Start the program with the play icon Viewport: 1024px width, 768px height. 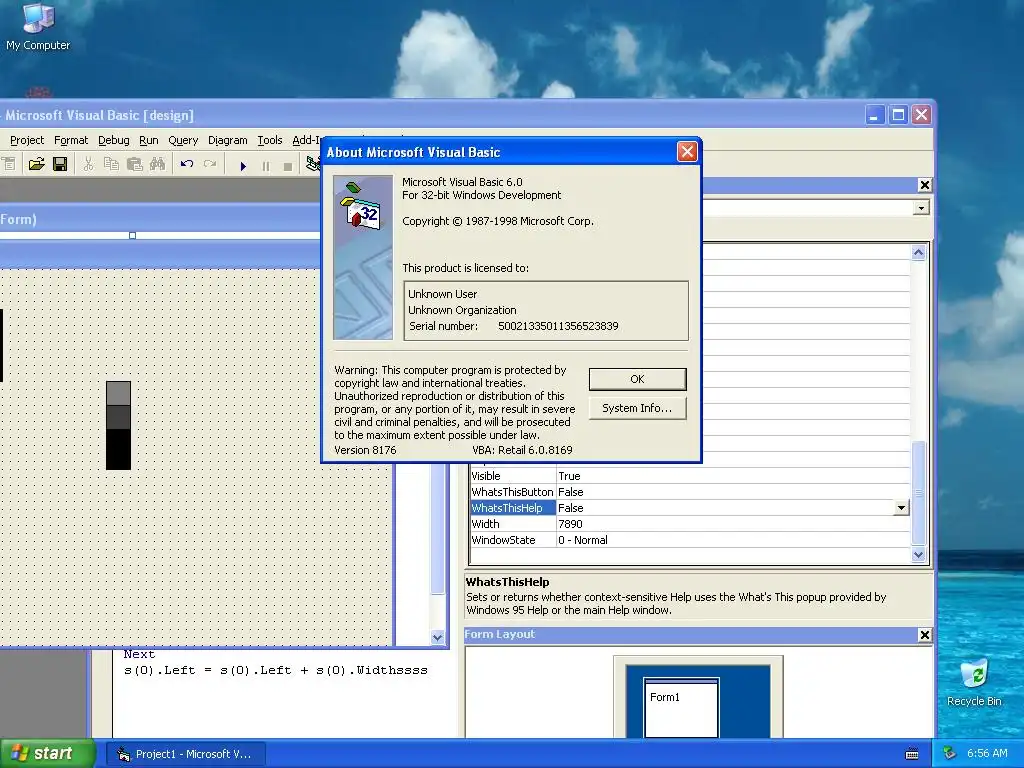tap(243, 166)
